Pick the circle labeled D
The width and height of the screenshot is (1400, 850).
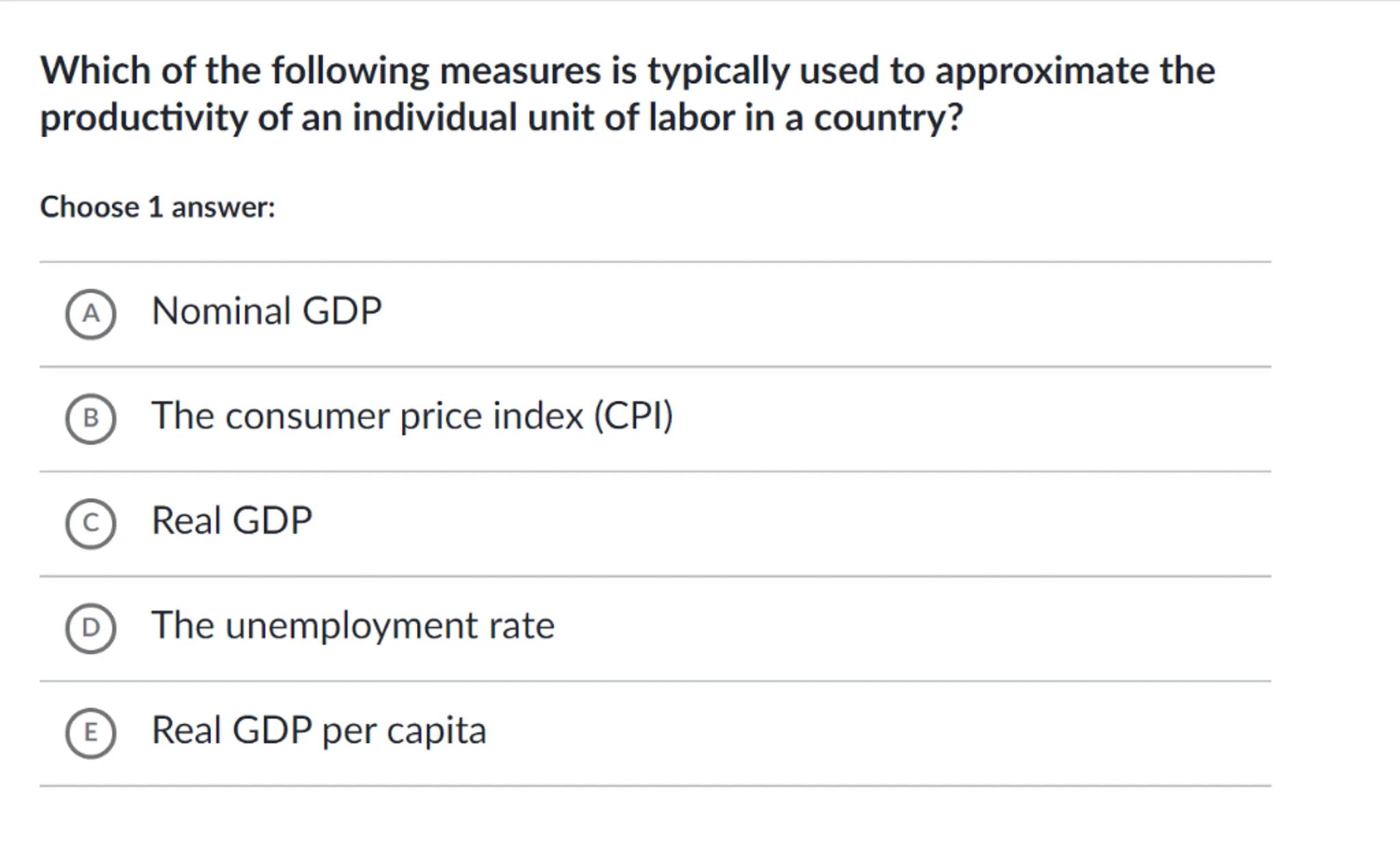click(90, 628)
